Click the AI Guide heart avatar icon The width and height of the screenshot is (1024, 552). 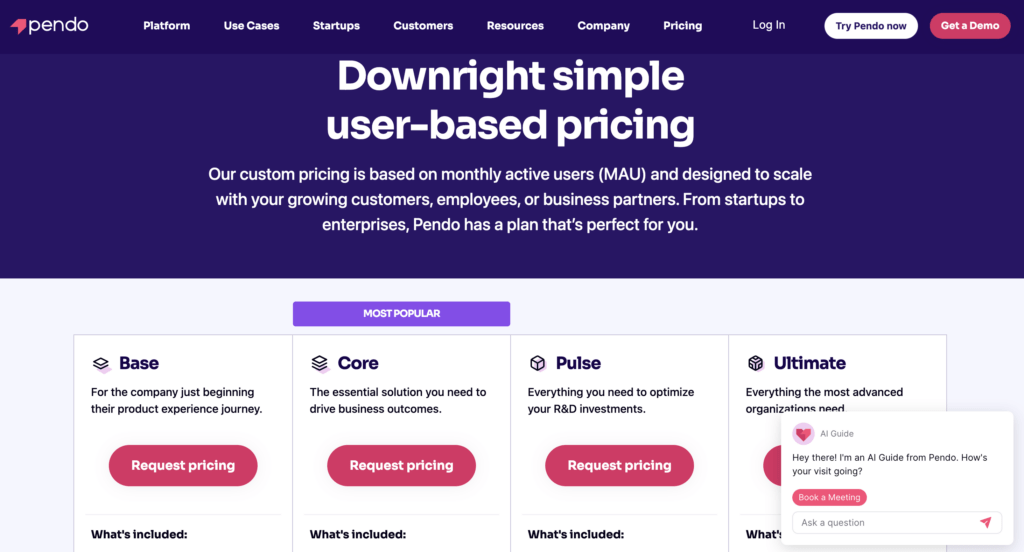[803, 434]
